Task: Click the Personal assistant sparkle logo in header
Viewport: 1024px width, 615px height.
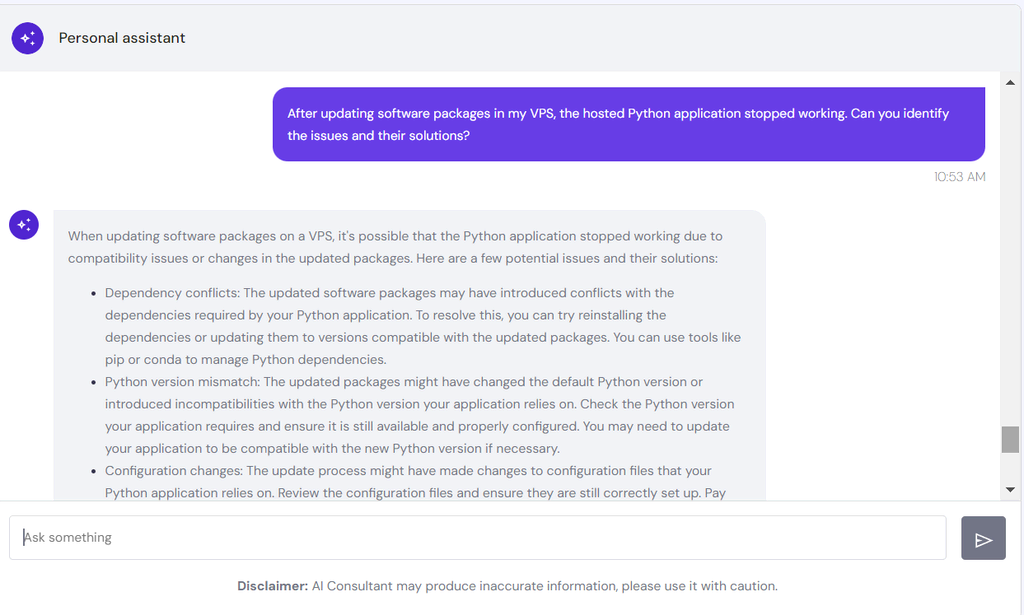Action: click(x=27, y=39)
